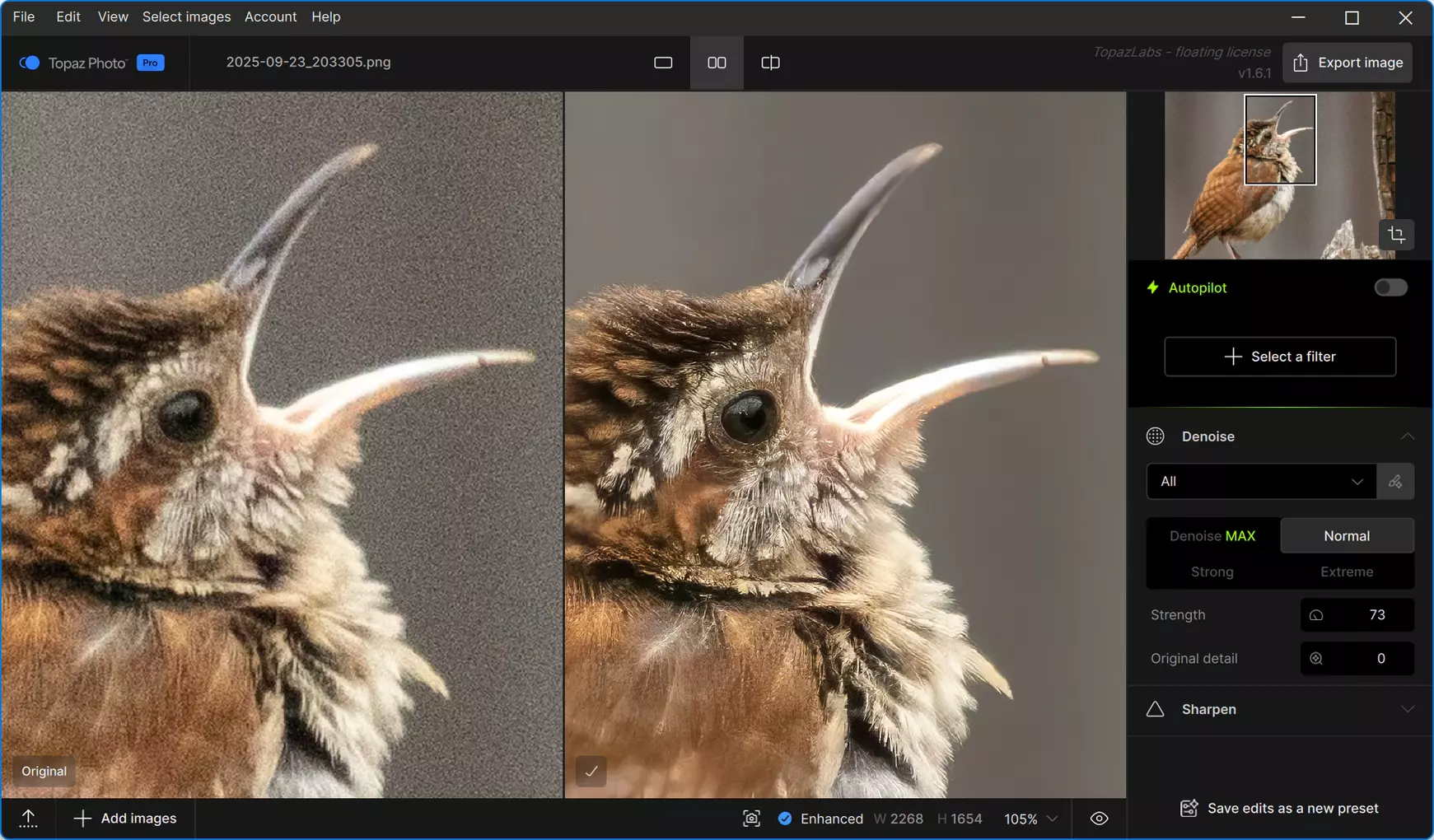Click Select a filter button
This screenshot has height=840, width=1434.
point(1280,357)
